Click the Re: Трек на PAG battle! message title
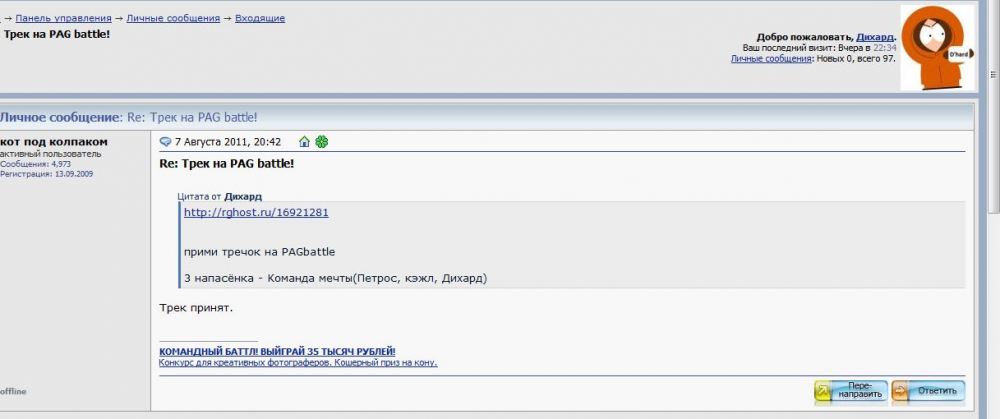 coord(227,163)
